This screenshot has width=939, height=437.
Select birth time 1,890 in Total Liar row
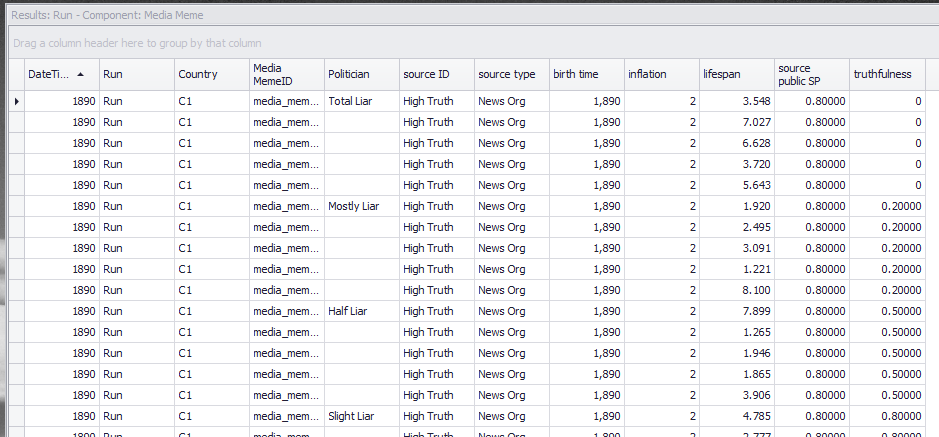click(x=586, y=101)
